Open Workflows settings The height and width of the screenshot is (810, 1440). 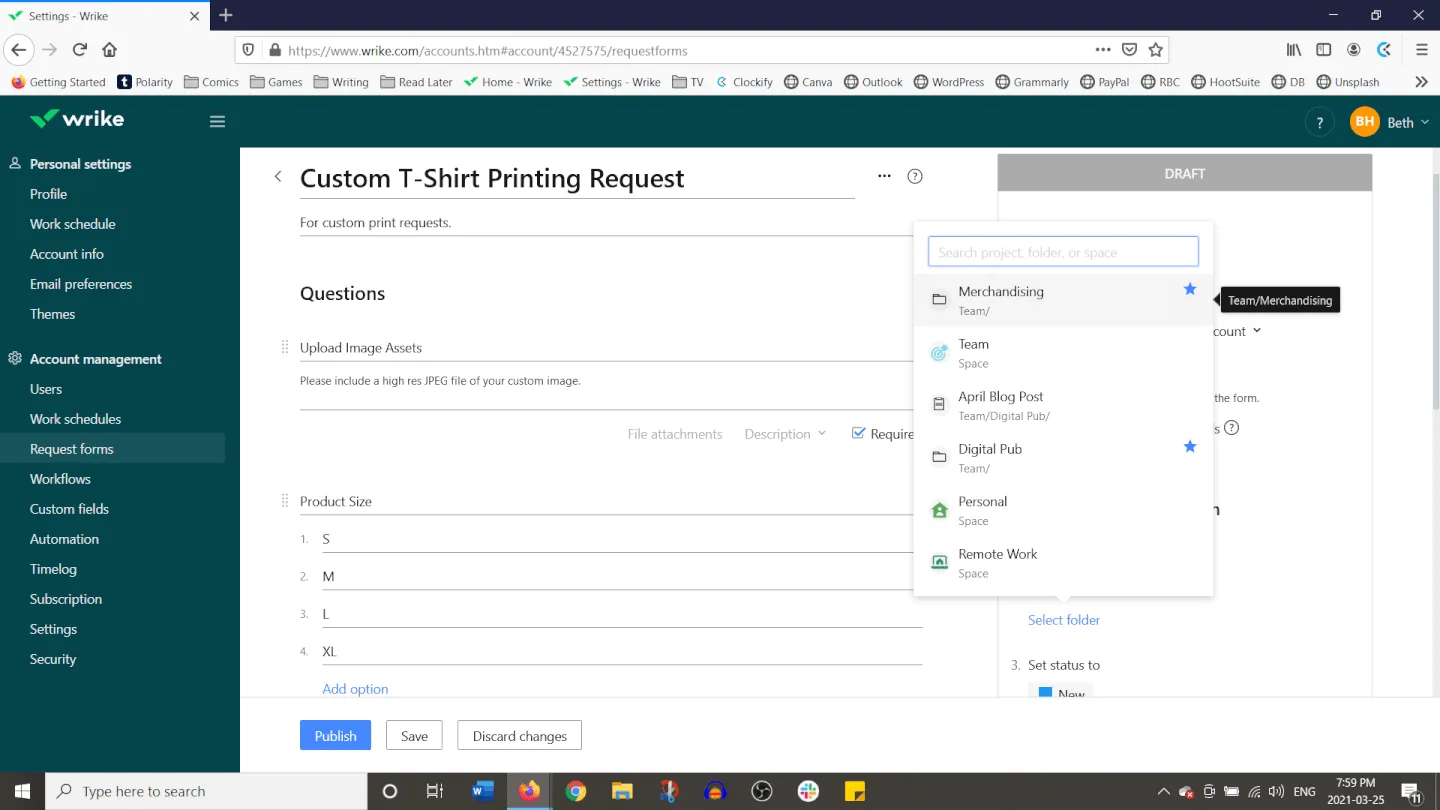coord(60,479)
